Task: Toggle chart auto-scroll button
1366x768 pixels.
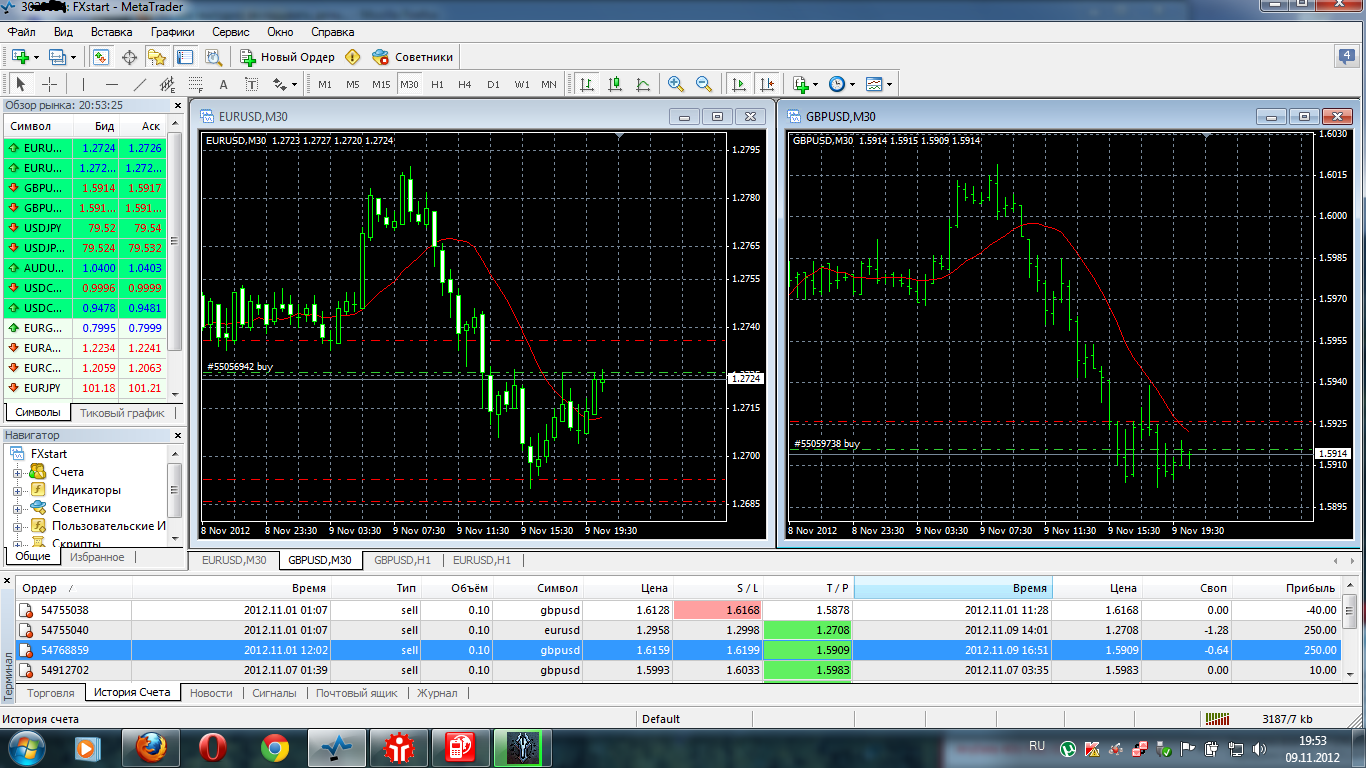Action: click(x=739, y=84)
